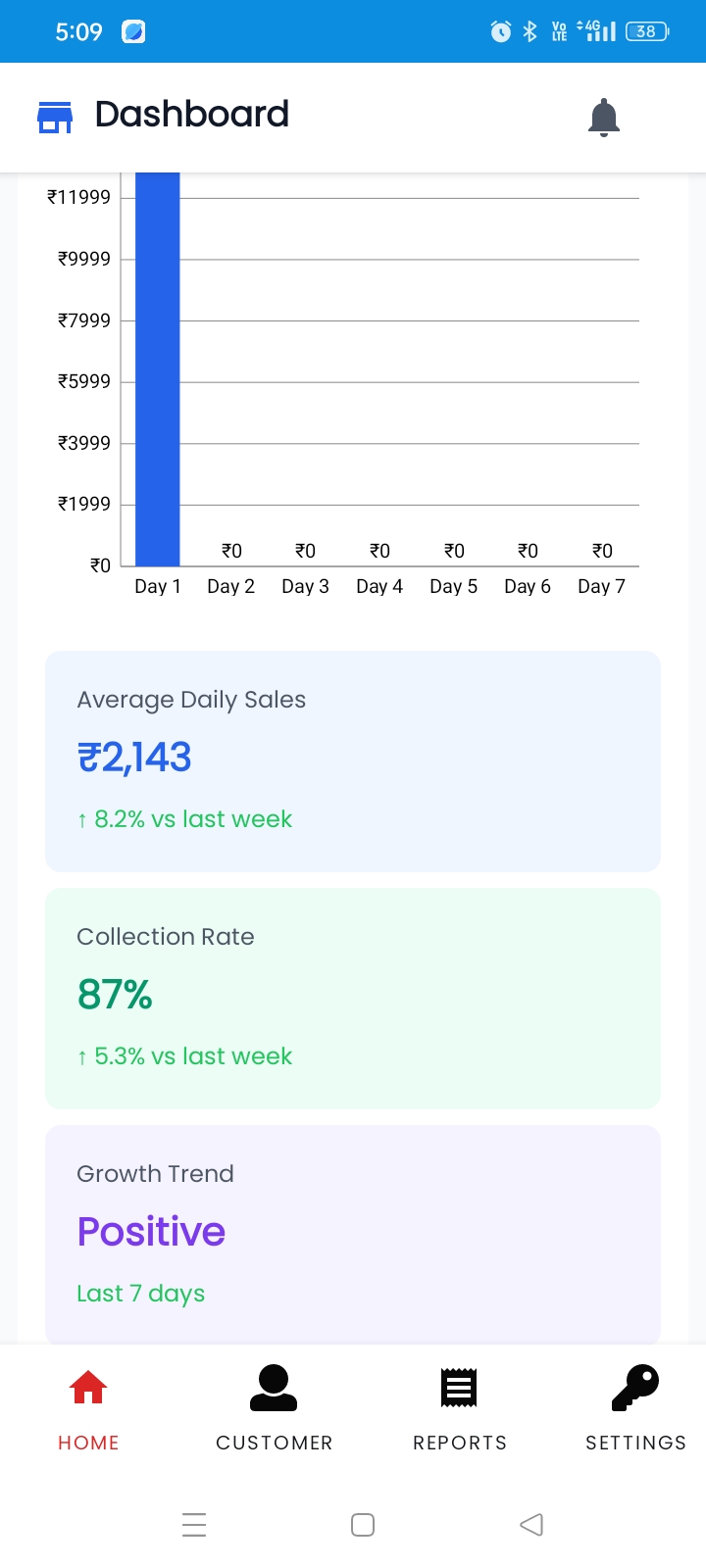Screen dimensions: 706x1568
Task: Open the Reports receipt icon
Action: (x=459, y=1388)
